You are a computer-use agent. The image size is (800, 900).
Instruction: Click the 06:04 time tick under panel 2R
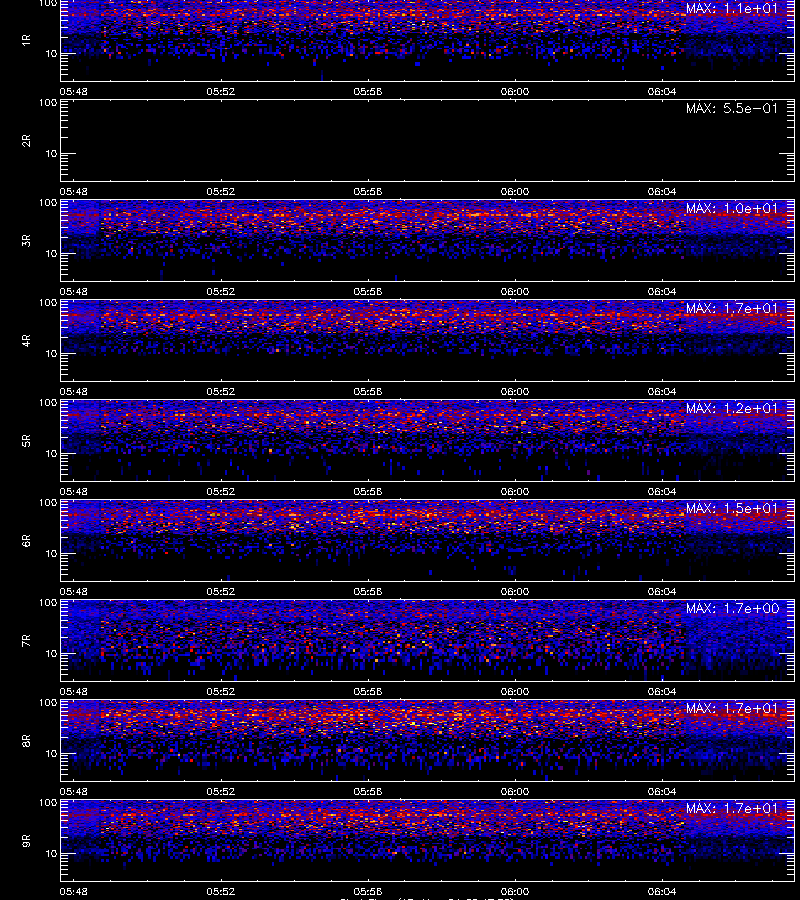662,191
